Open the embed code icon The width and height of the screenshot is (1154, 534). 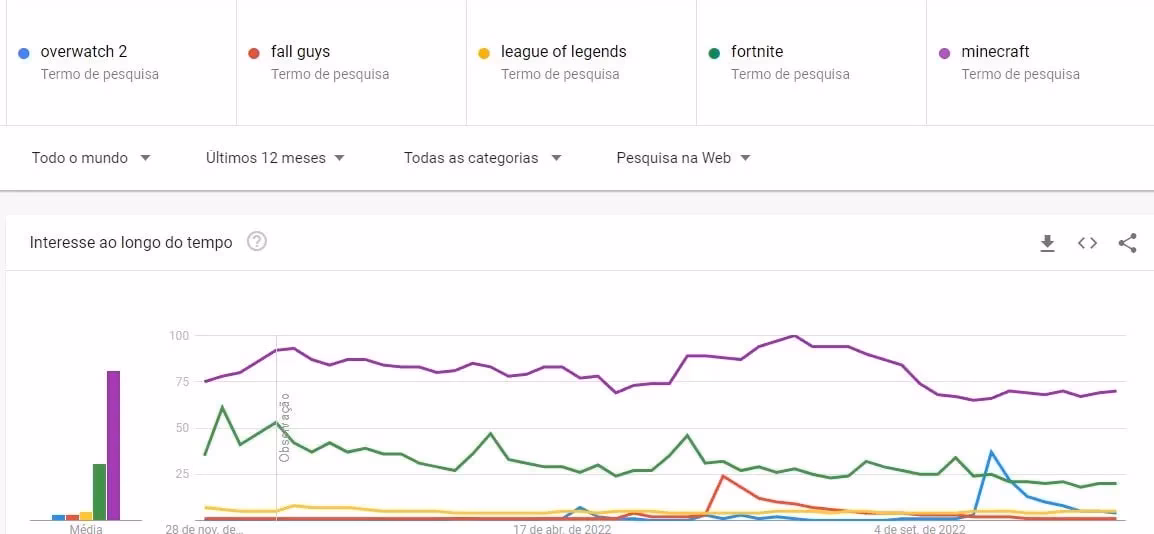point(1087,243)
